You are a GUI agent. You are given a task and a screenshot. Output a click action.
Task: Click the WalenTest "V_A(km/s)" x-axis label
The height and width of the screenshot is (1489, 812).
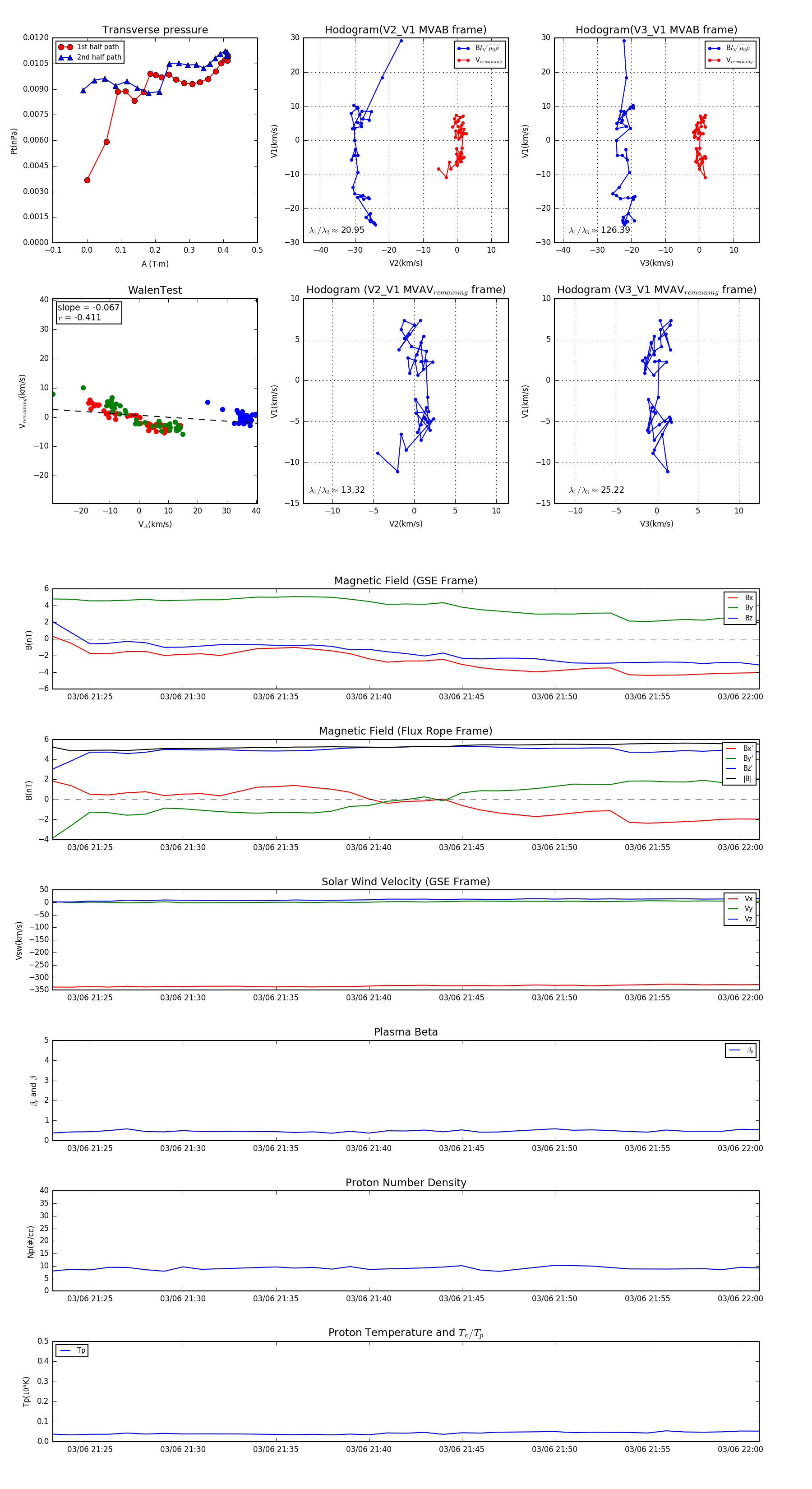(155, 524)
